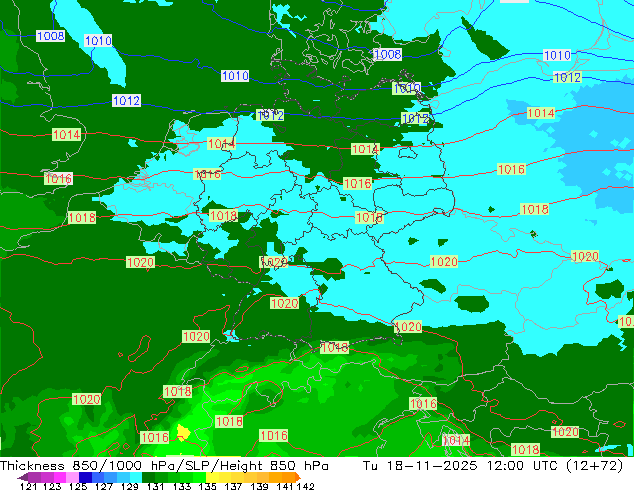Click the time '12:00 UTC'
634x490 pixels.
point(524,466)
